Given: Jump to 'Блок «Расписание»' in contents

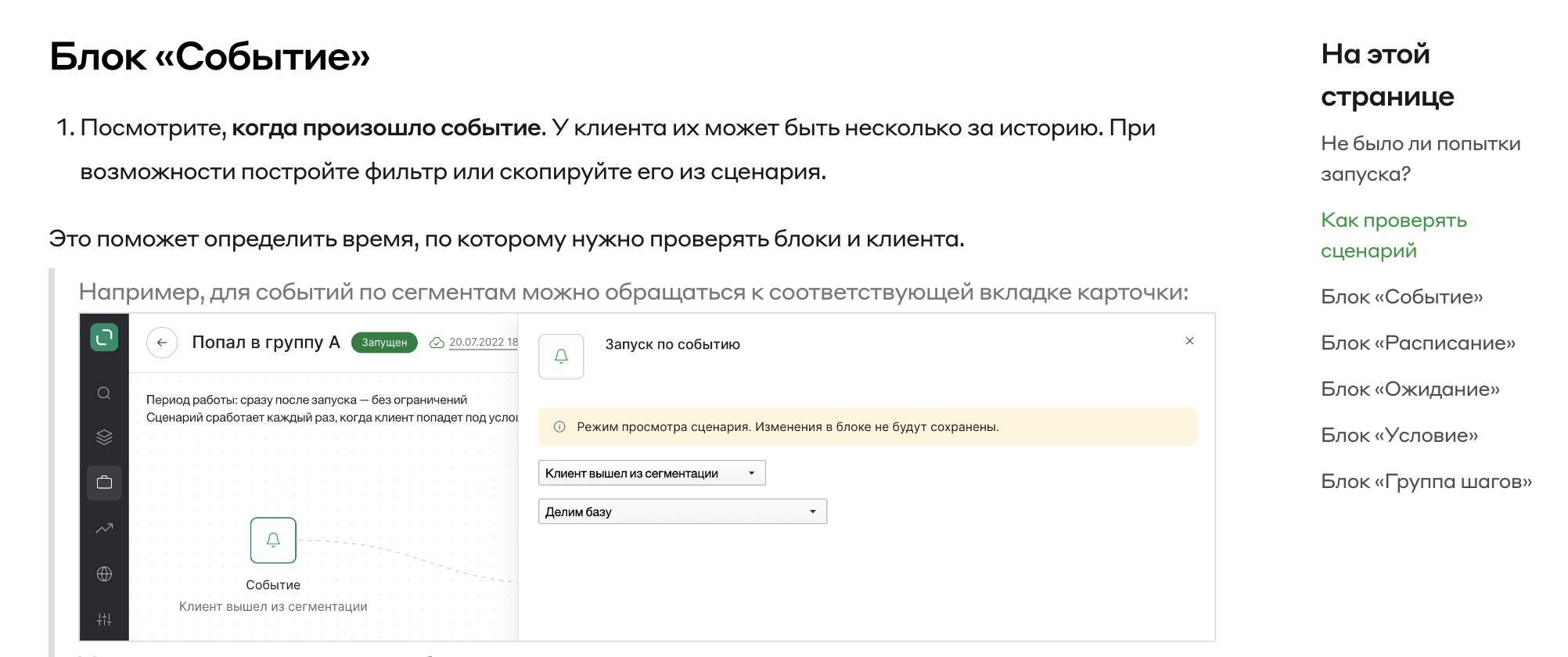Looking at the screenshot, I should click(x=1418, y=343).
